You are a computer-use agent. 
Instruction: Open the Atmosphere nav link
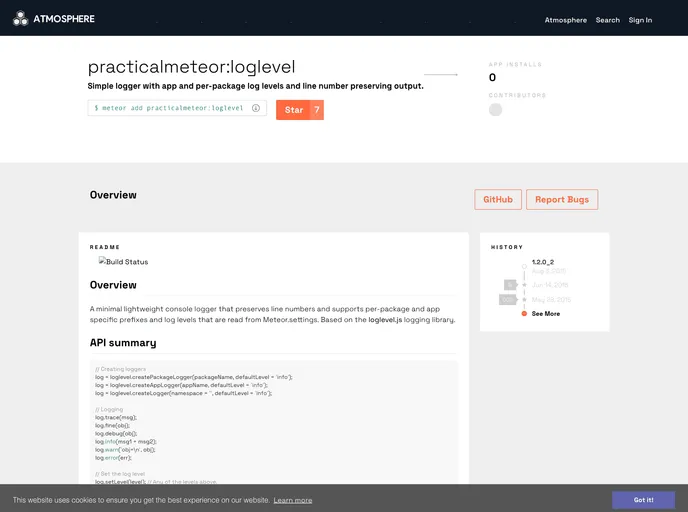click(565, 20)
